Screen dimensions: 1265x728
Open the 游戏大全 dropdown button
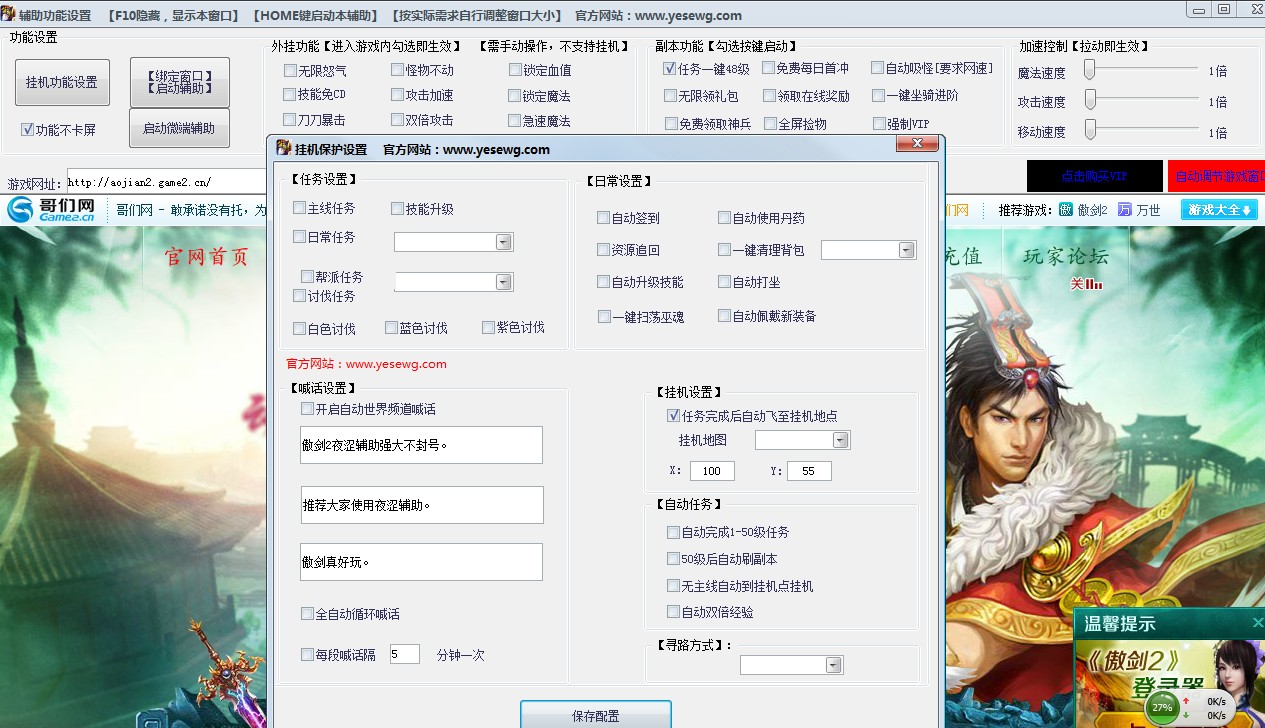click(x=1218, y=210)
